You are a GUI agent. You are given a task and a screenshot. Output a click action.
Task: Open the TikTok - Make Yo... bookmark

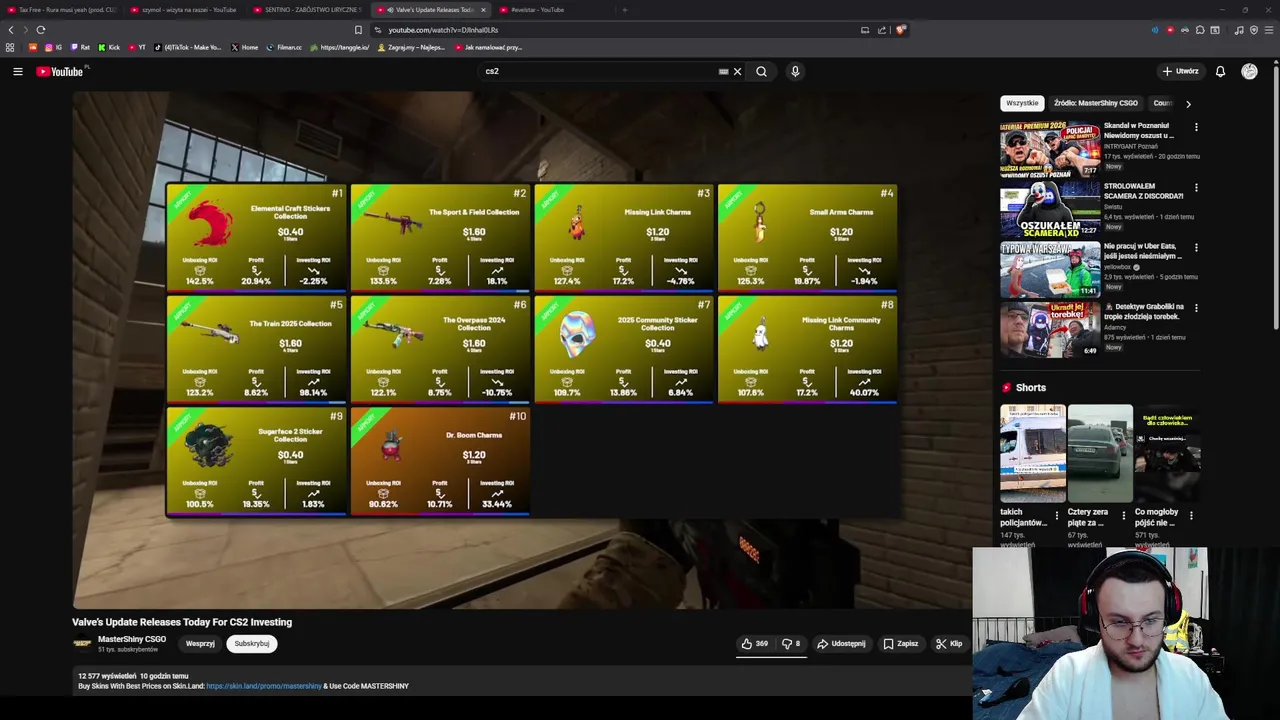(190, 47)
